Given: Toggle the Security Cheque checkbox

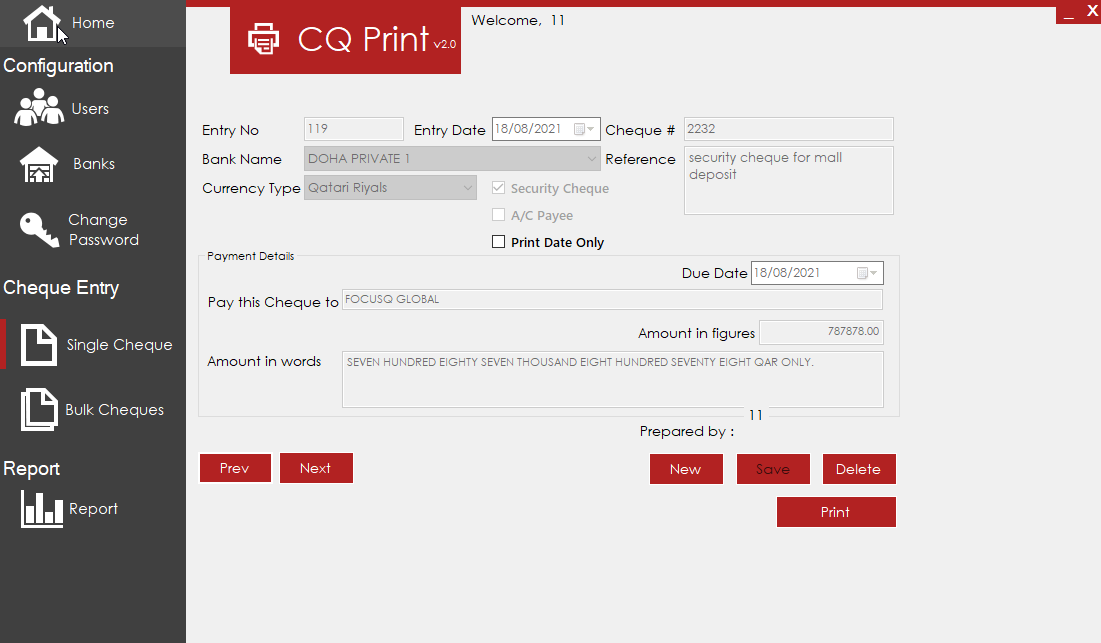Looking at the screenshot, I should pos(499,187).
